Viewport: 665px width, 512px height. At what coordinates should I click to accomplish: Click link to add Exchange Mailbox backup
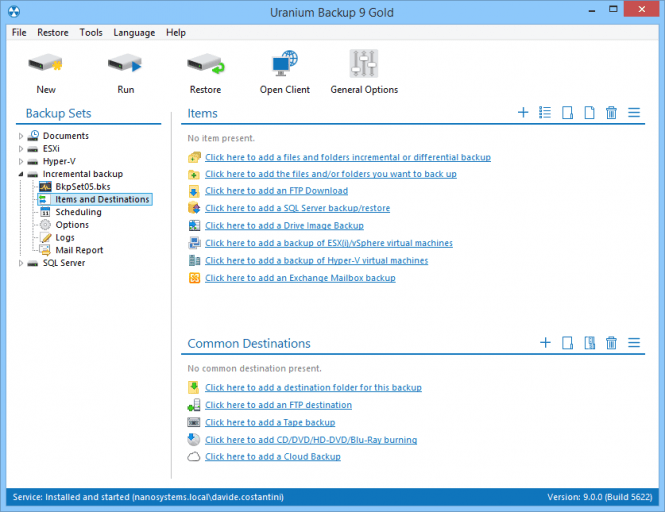[x=300, y=278]
